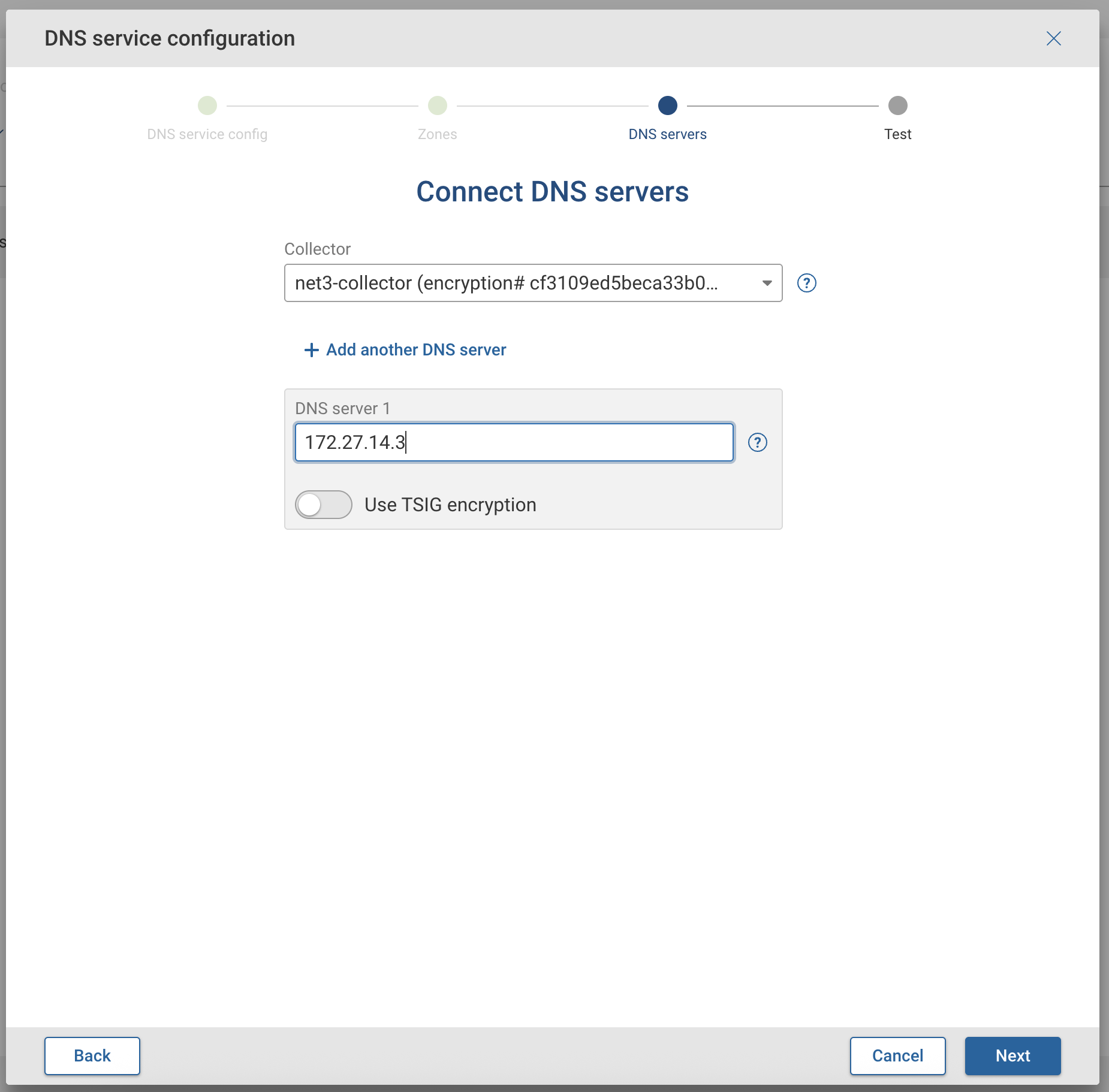This screenshot has width=1109, height=1092.
Task: Open the DNS server 1 help tooltip
Action: point(758,443)
